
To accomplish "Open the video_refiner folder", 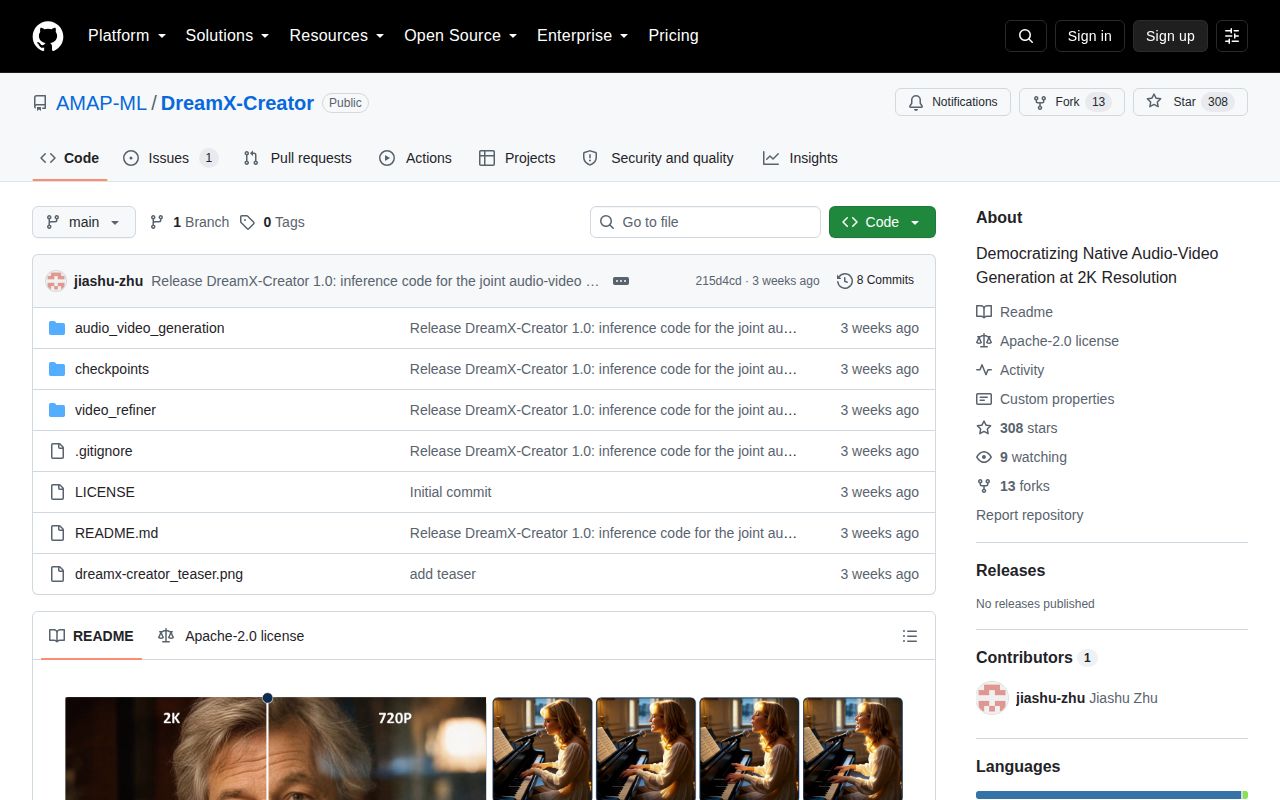I will (x=115, y=410).
